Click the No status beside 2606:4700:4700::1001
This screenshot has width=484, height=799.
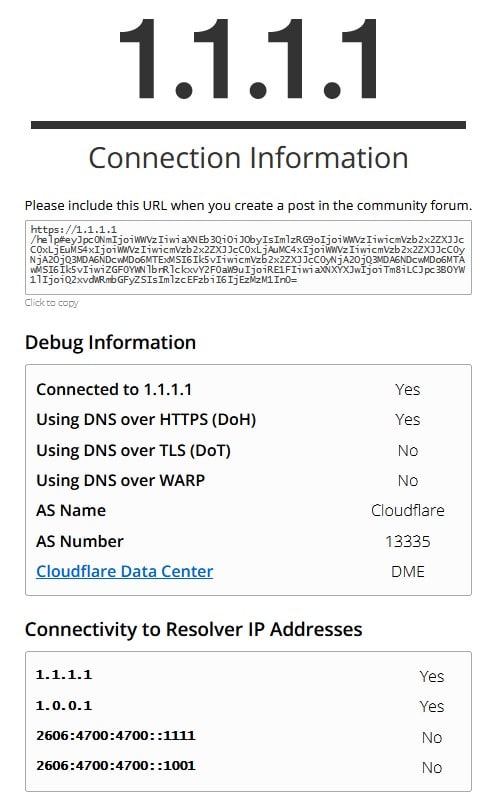tap(432, 767)
